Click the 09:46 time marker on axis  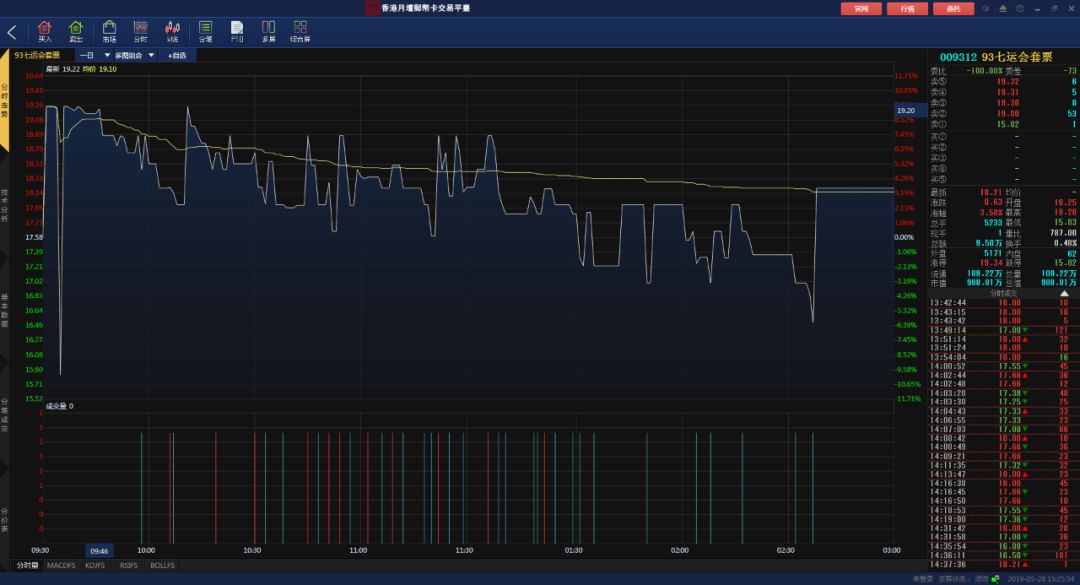click(99, 551)
